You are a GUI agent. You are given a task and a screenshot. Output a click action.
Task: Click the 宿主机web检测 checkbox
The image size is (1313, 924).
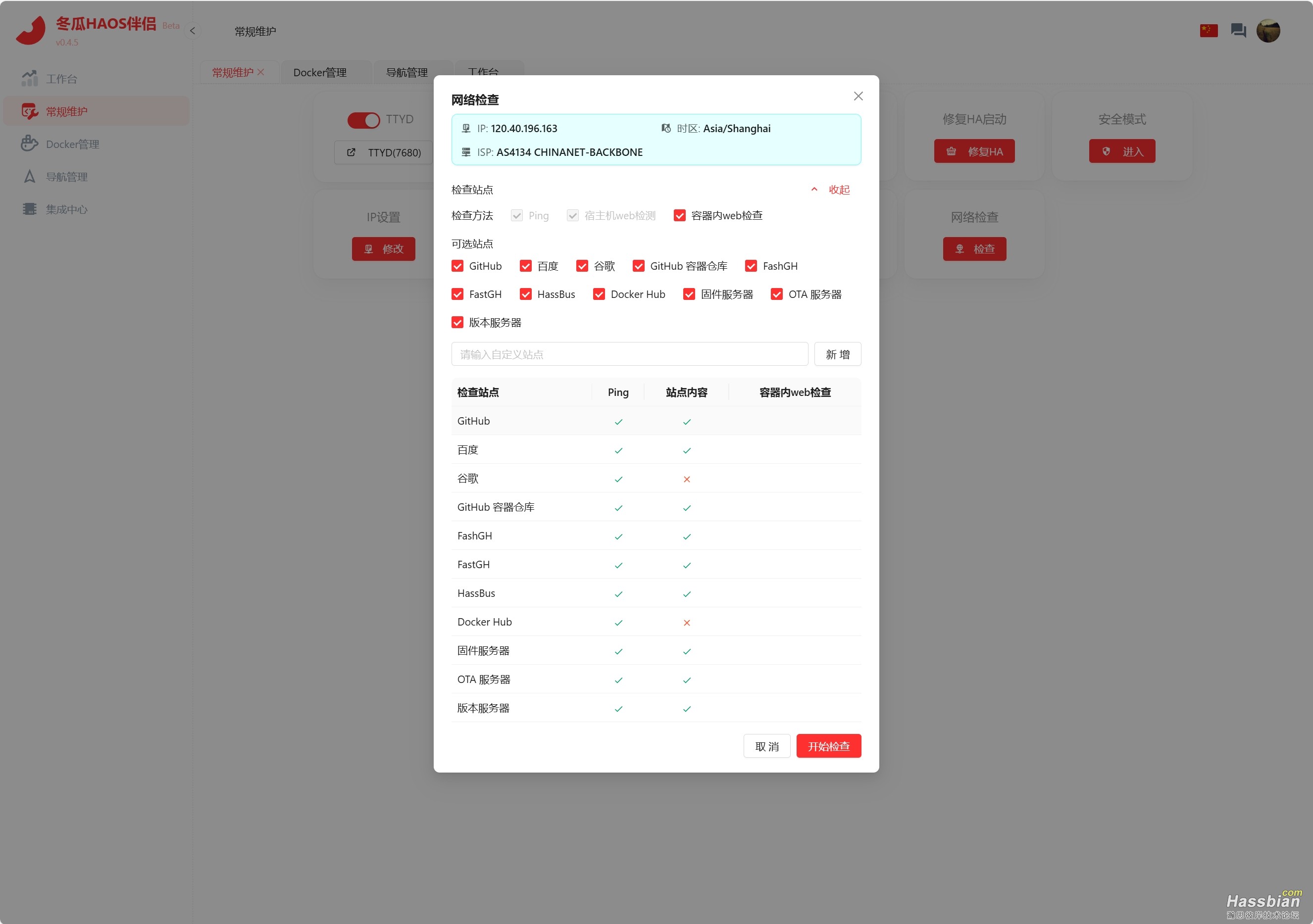[572, 216]
